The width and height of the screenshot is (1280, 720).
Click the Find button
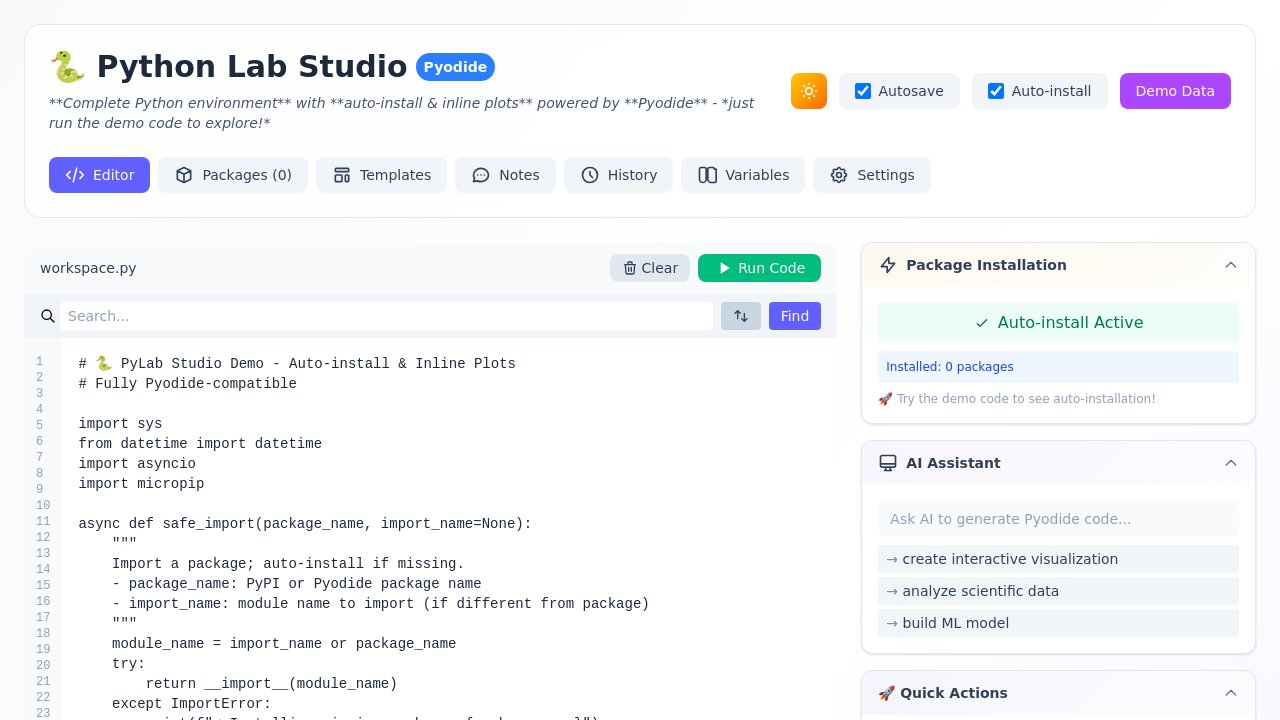tap(795, 316)
